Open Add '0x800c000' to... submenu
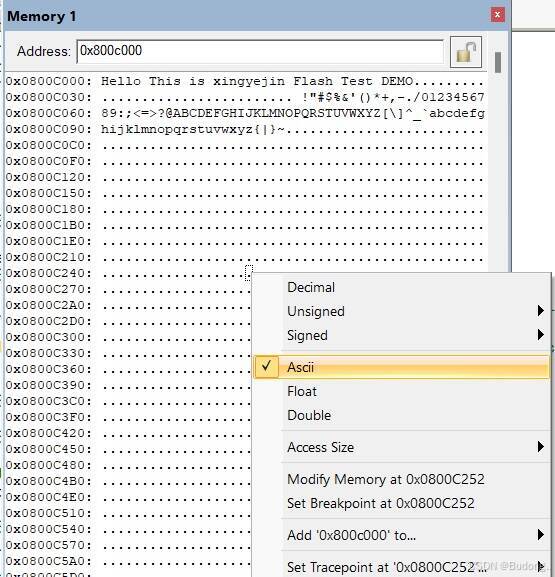Viewport: 555px width, 577px height. coord(402,535)
